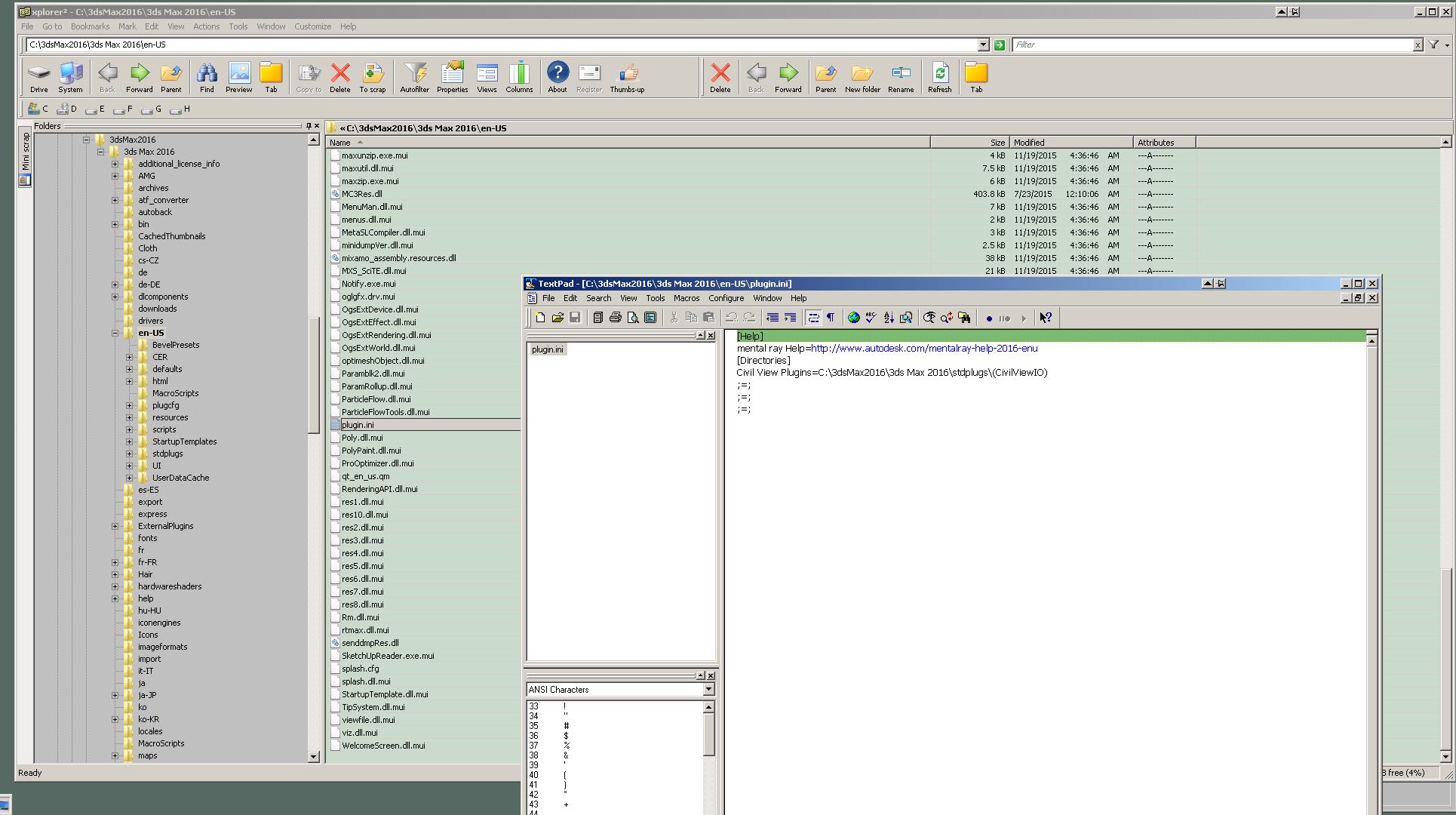Image resolution: width=1456 pixels, height=815 pixels.
Task: Open xplorer² Customize menu
Action: (312, 26)
